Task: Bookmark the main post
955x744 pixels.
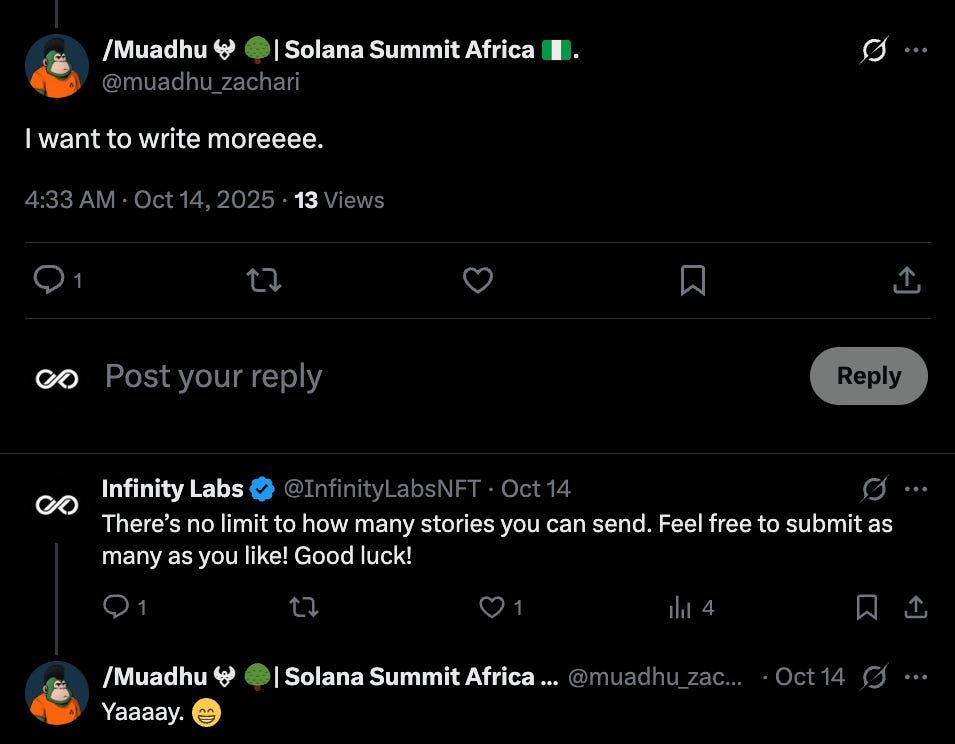Action: (692, 280)
